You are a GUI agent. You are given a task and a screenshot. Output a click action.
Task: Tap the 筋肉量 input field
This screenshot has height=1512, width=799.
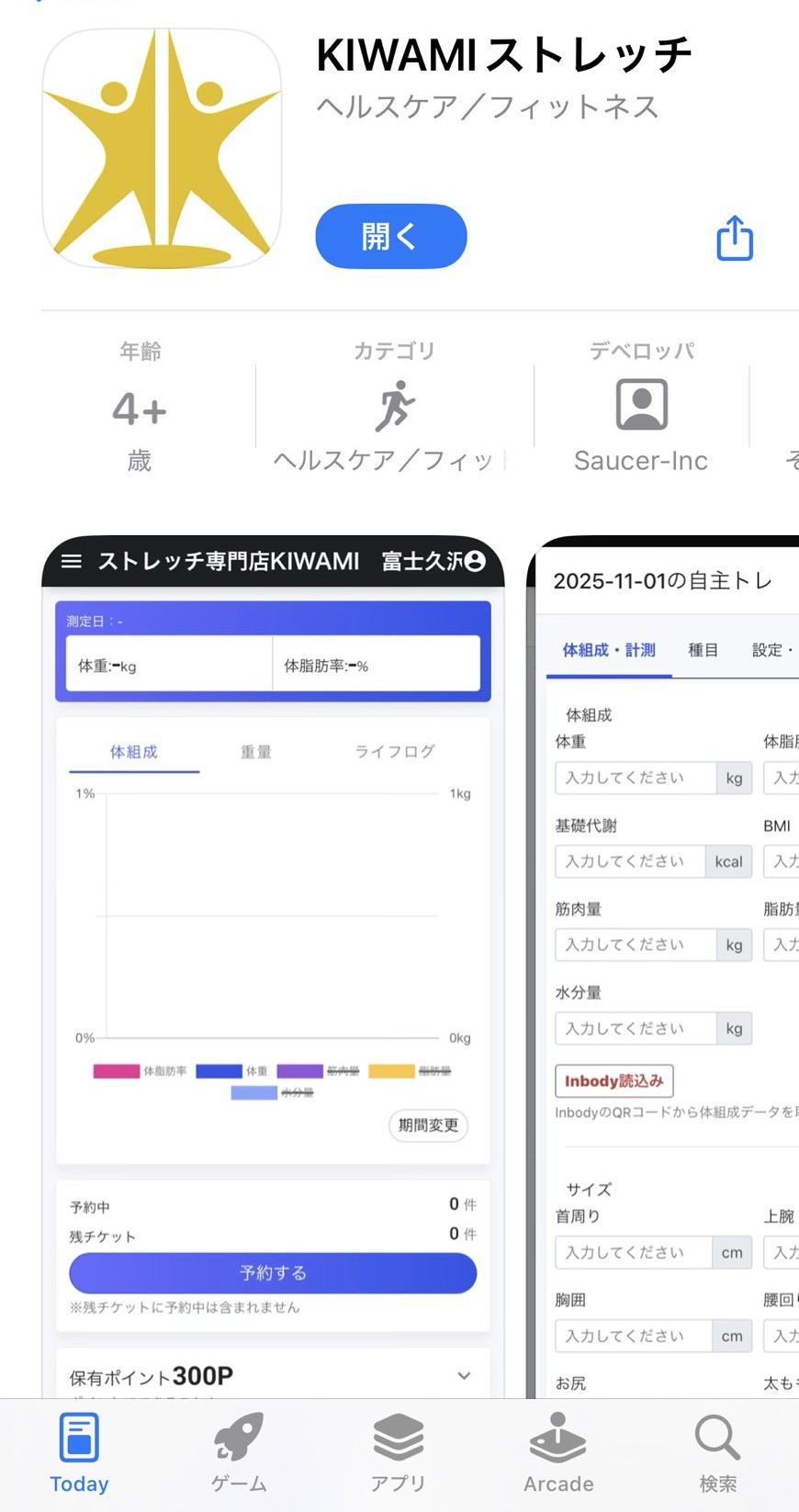coord(636,945)
